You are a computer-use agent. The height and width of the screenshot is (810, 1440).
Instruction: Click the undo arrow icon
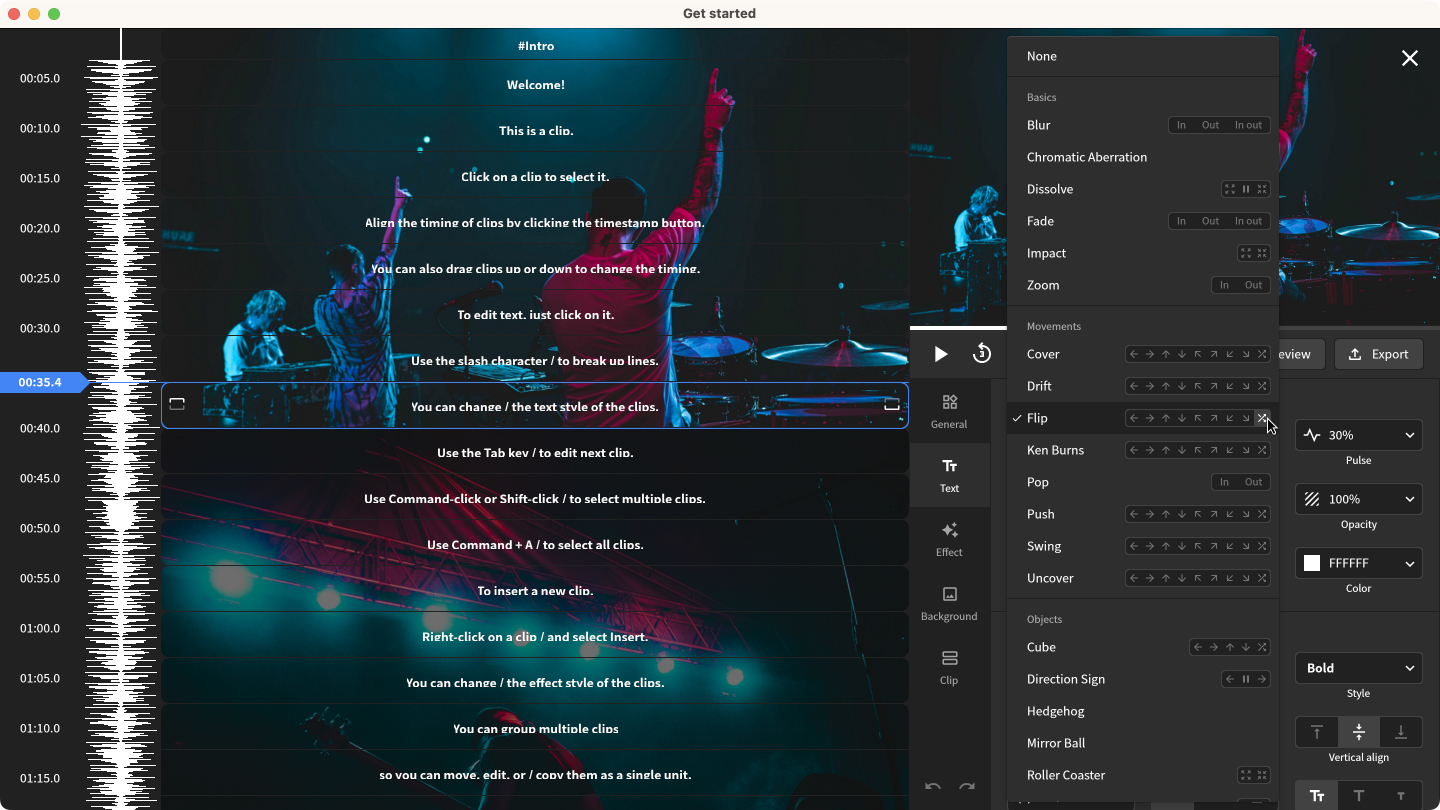coord(933,787)
